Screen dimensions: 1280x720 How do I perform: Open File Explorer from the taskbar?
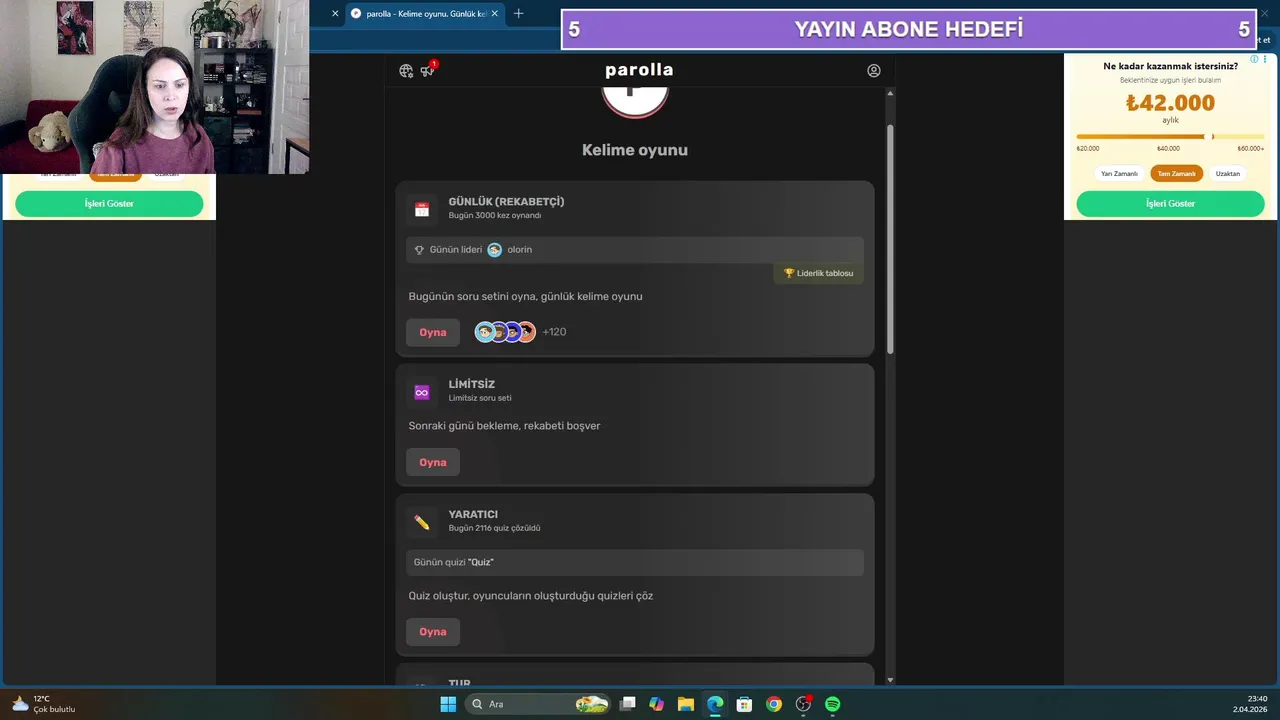coord(686,704)
